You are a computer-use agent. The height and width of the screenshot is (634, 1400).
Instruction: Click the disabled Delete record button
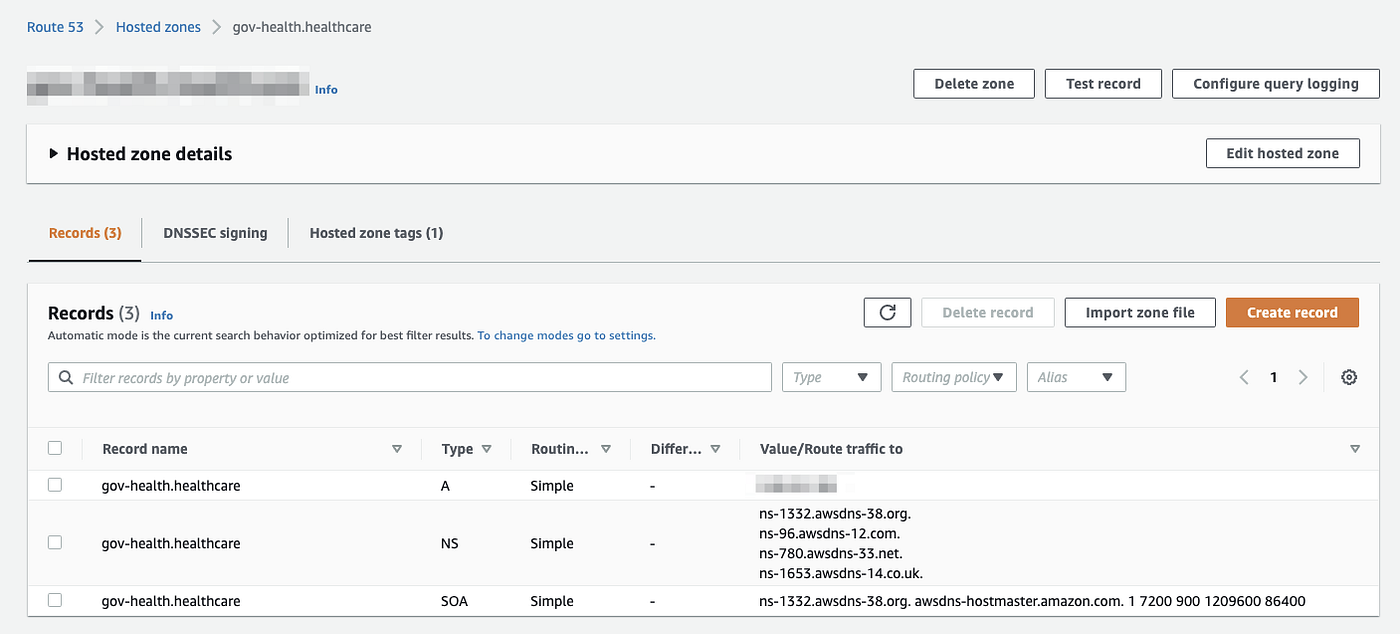point(988,312)
